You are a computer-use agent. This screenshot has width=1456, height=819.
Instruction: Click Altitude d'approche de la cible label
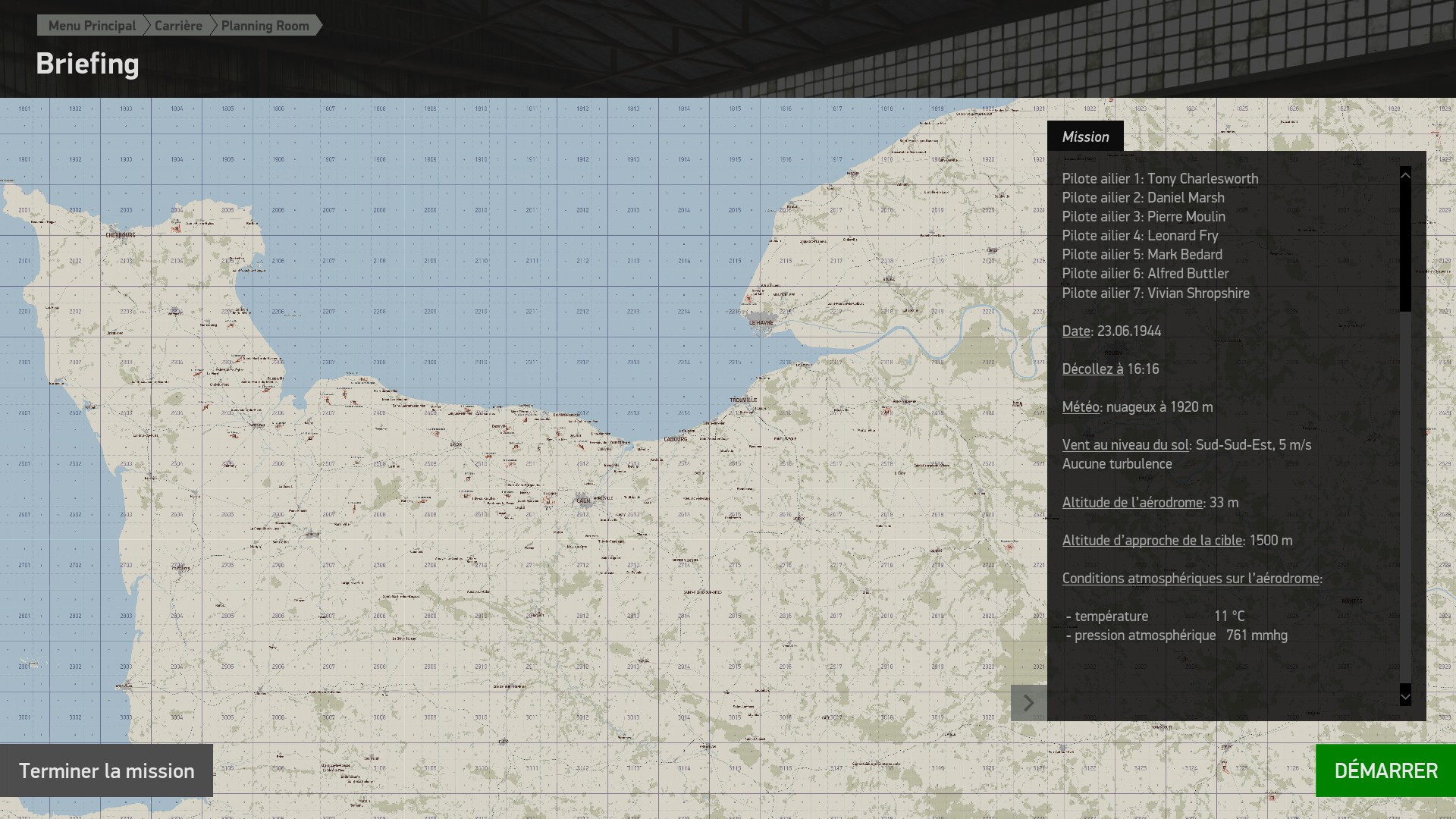[1152, 540]
